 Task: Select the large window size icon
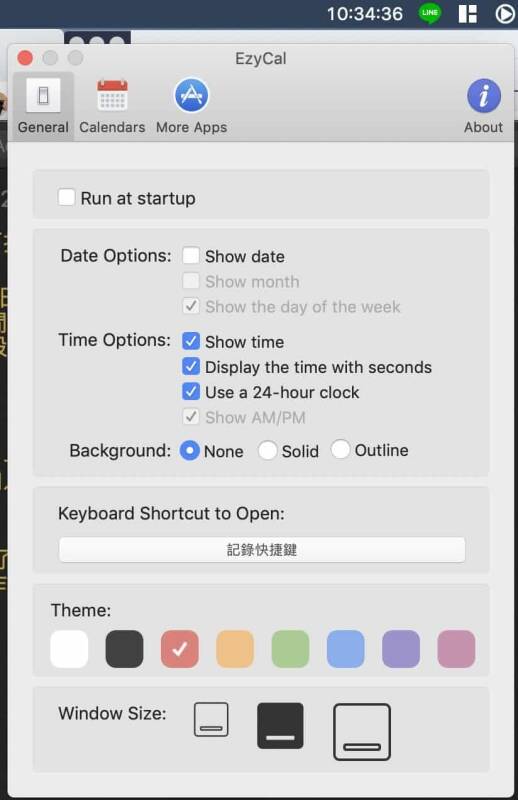pos(362,732)
